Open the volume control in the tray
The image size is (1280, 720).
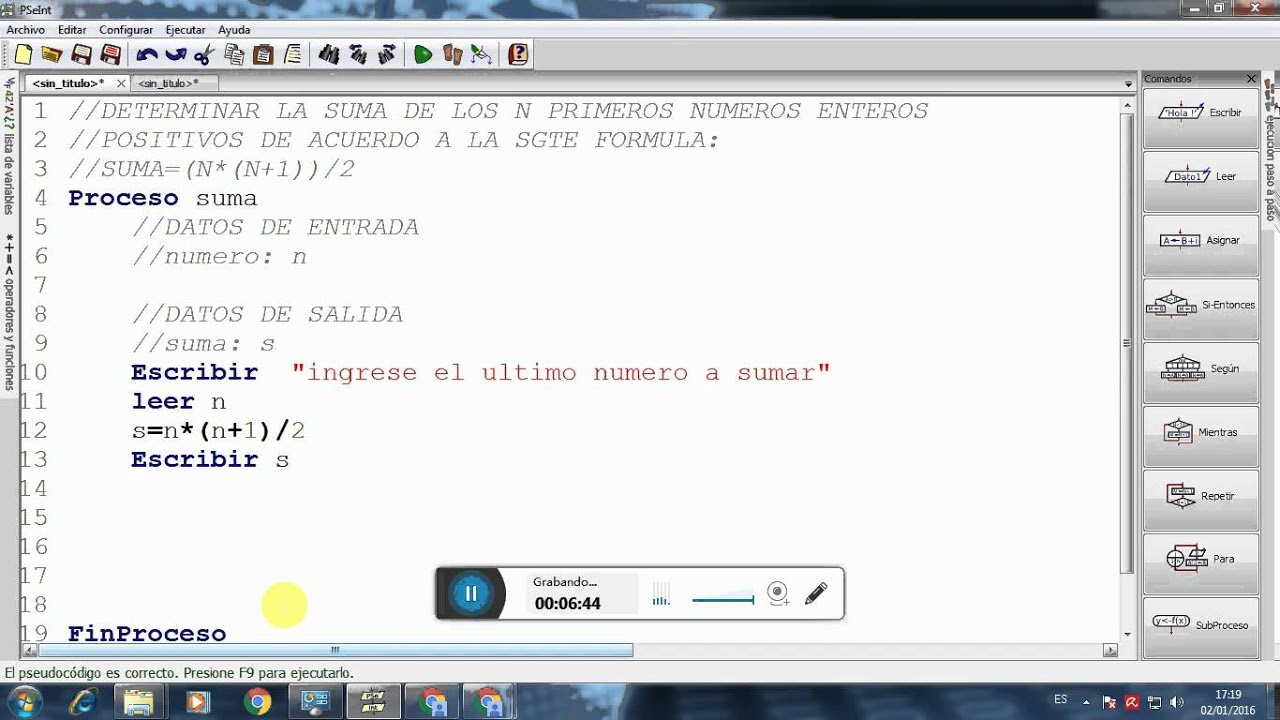[1178, 702]
